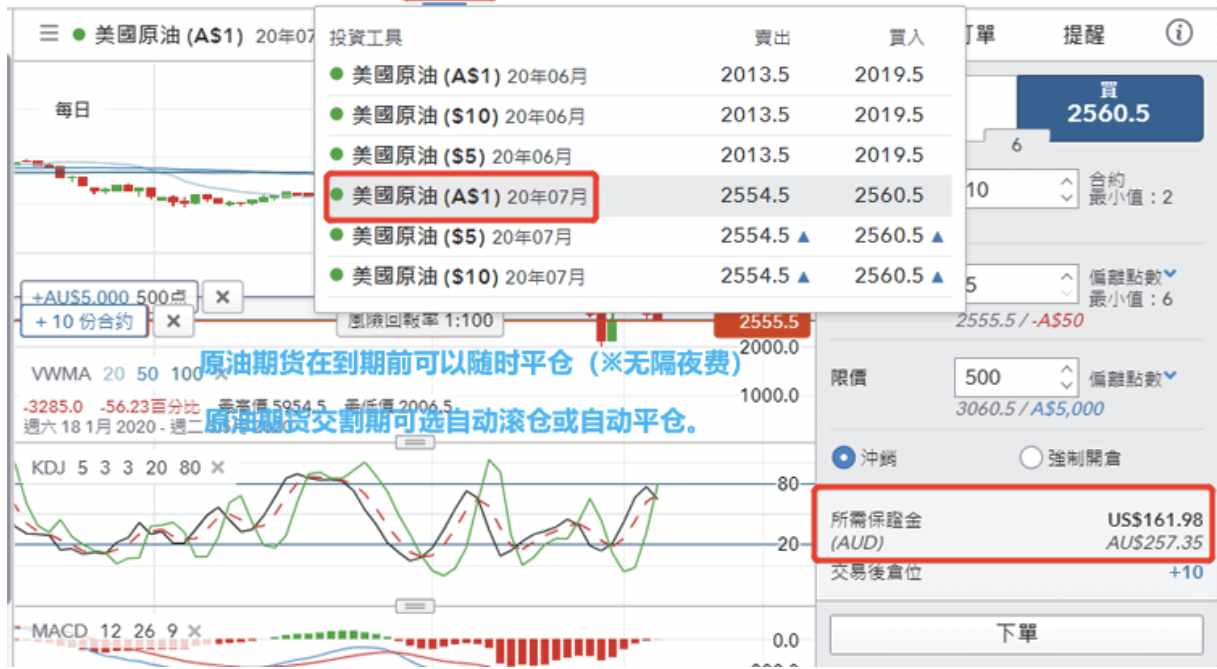This screenshot has height=669, width=1217.
Task: Click the 每日 timeframe label
Action: coord(72,110)
